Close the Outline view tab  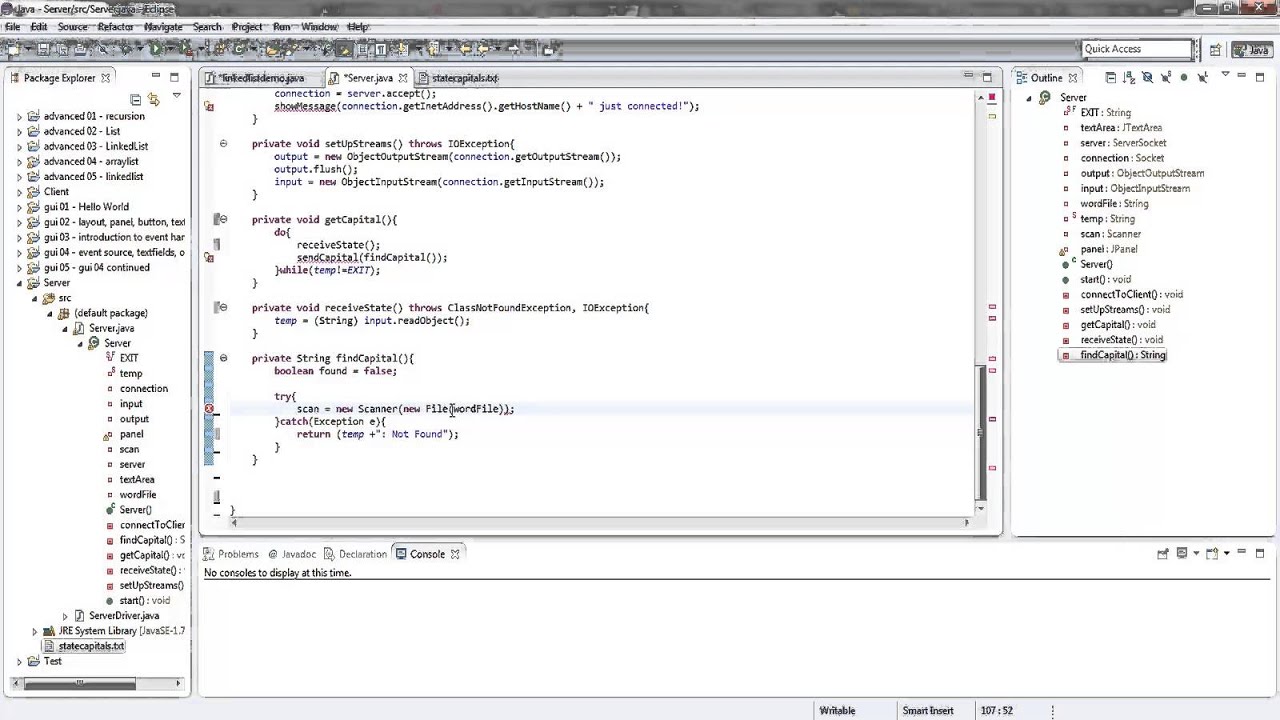pyautogui.click(x=1073, y=78)
